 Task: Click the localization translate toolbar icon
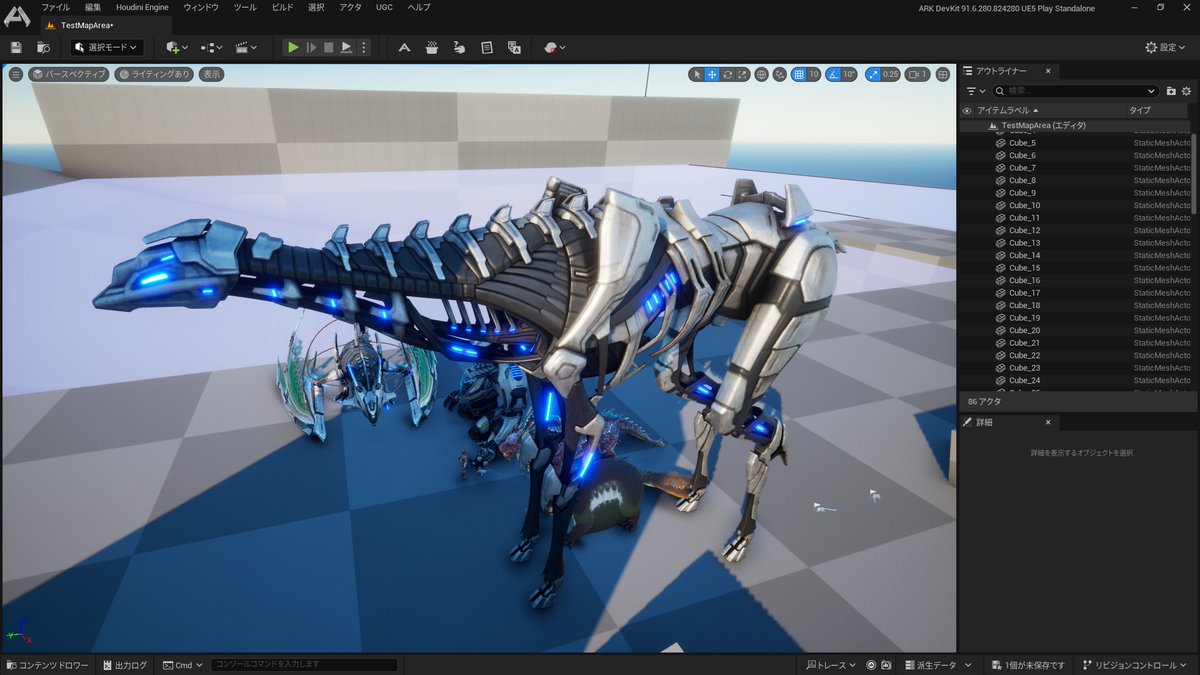coord(514,47)
